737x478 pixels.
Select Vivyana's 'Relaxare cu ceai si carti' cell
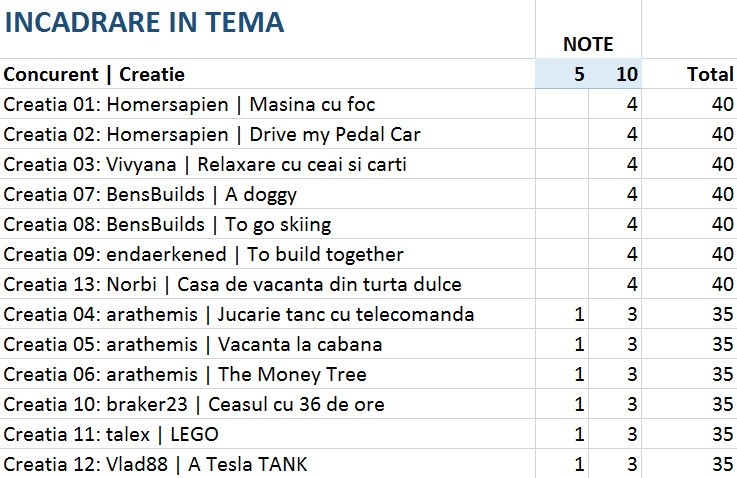pyautogui.click(x=205, y=164)
